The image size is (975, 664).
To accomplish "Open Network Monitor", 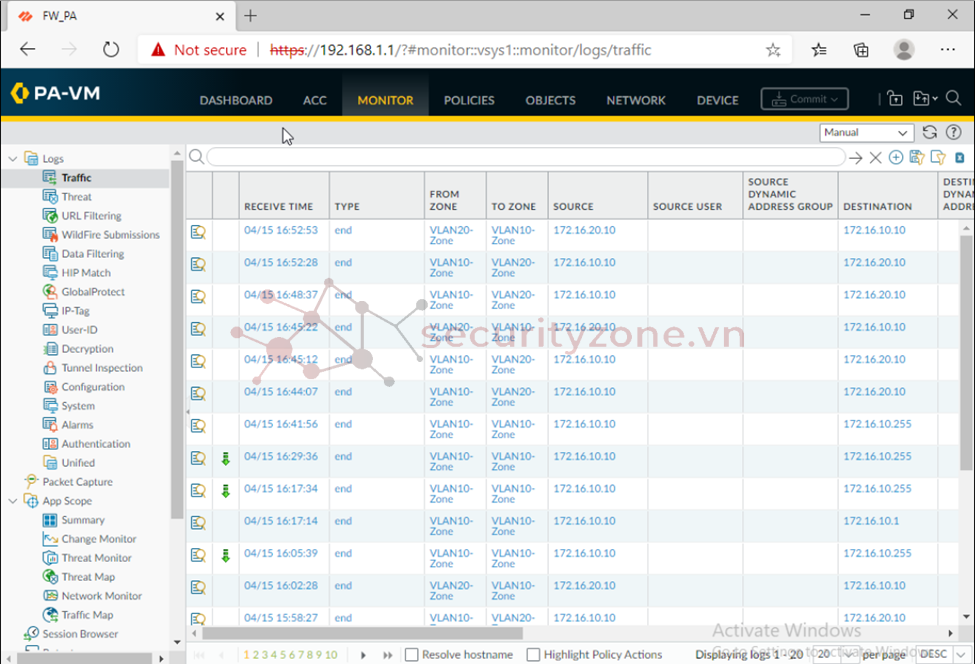I will click(101, 596).
